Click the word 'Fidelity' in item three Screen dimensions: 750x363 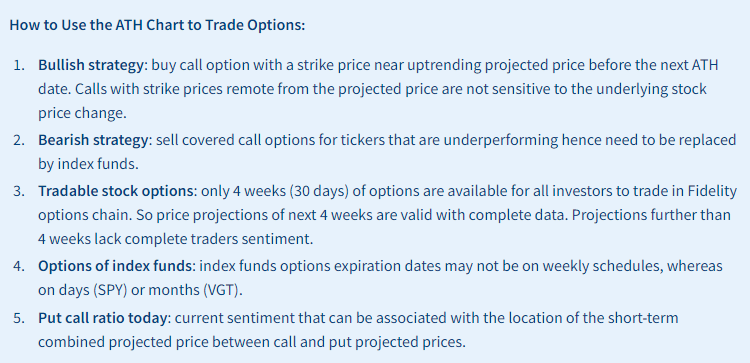[710, 191]
